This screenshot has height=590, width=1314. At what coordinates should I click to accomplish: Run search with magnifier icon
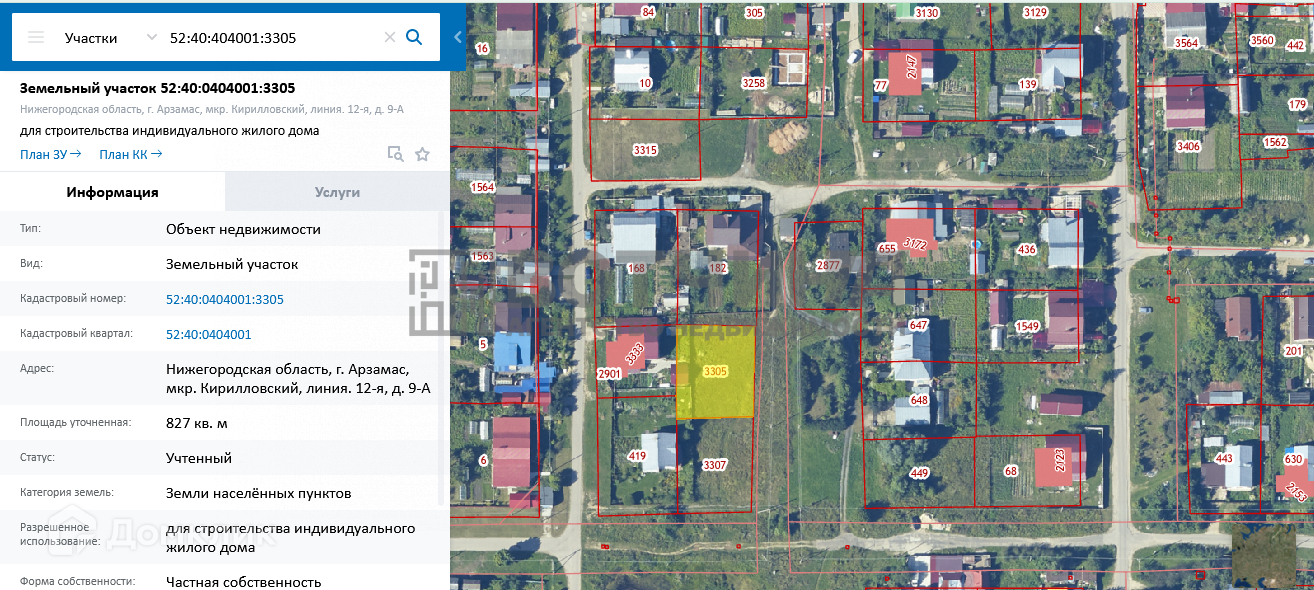[x=414, y=38]
